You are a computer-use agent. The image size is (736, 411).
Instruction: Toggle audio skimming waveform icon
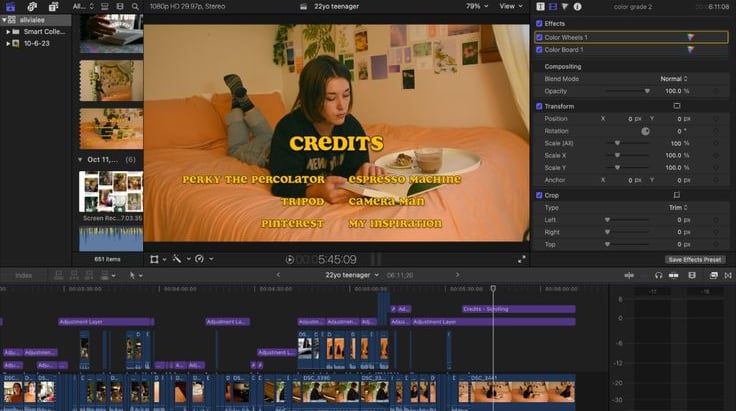pyautogui.click(x=629, y=275)
